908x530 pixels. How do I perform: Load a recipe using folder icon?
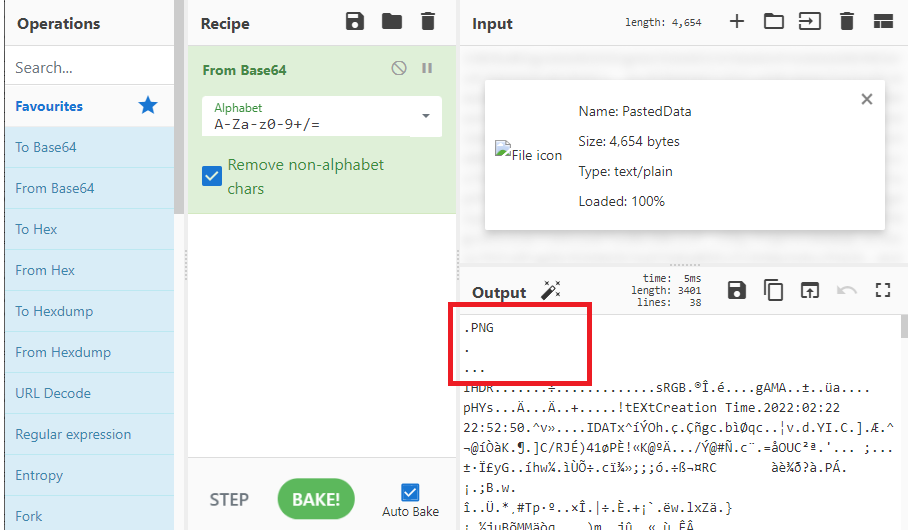pyautogui.click(x=391, y=22)
